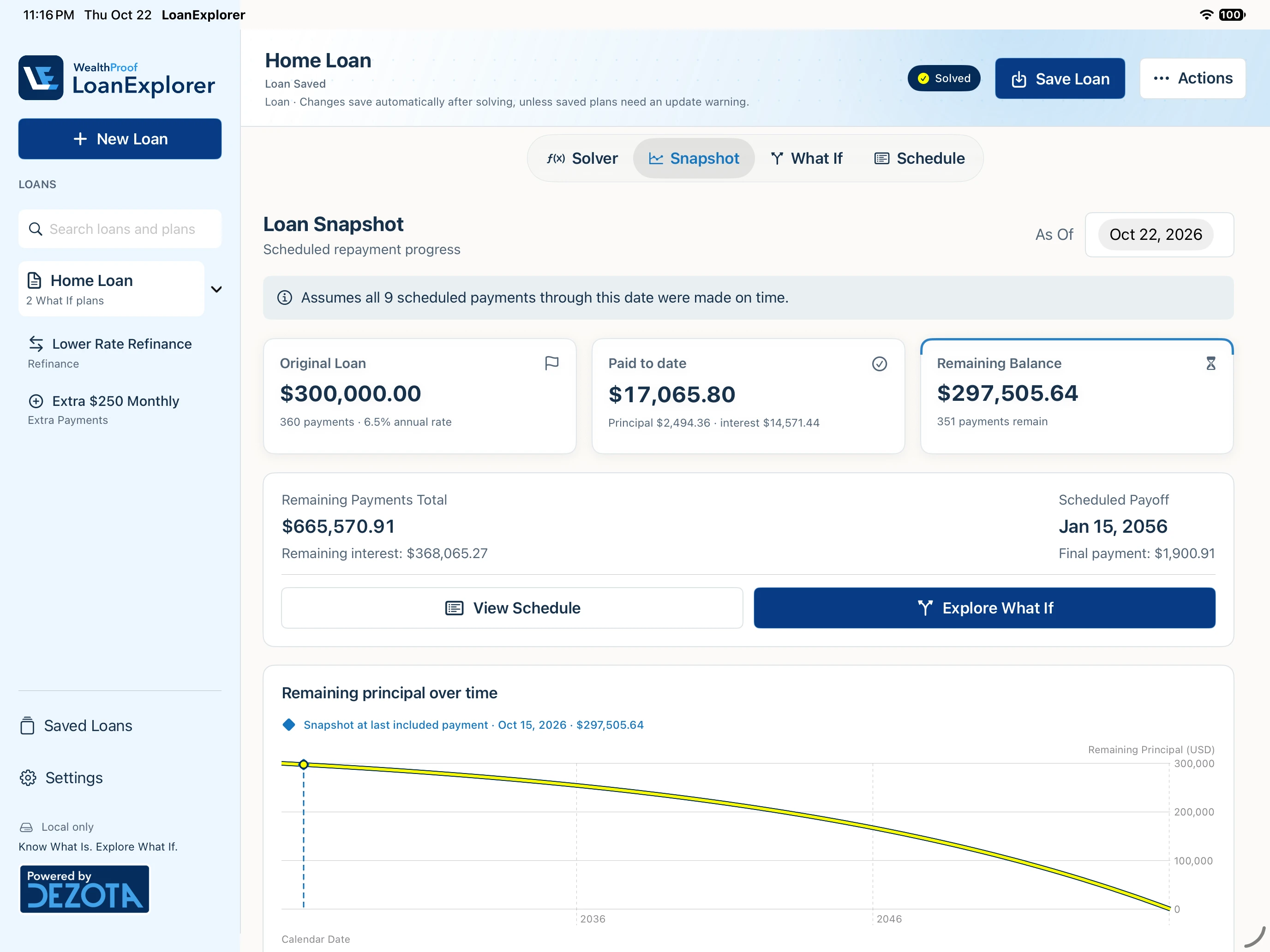Open the Extra $250 Monthly plan
1270x952 pixels.
point(120,410)
